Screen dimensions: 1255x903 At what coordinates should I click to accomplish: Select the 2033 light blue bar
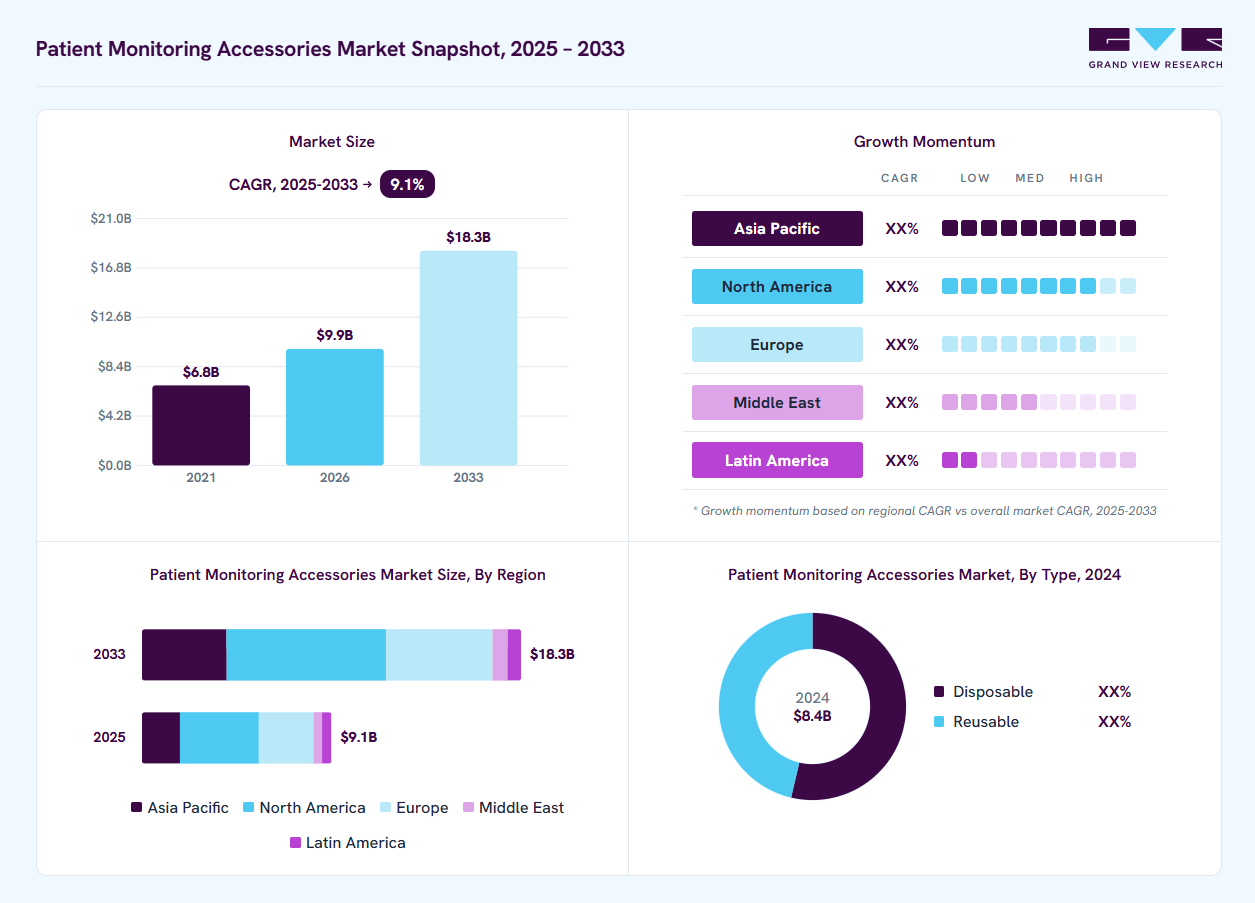pyautogui.click(x=468, y=358)
